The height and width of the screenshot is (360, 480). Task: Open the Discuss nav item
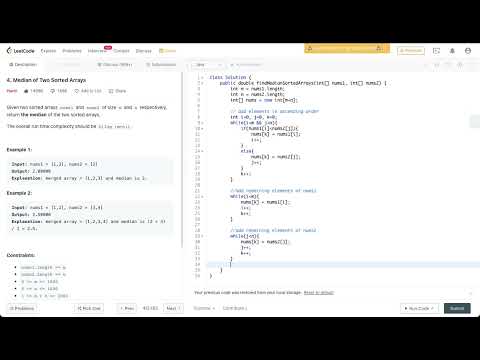144,51
